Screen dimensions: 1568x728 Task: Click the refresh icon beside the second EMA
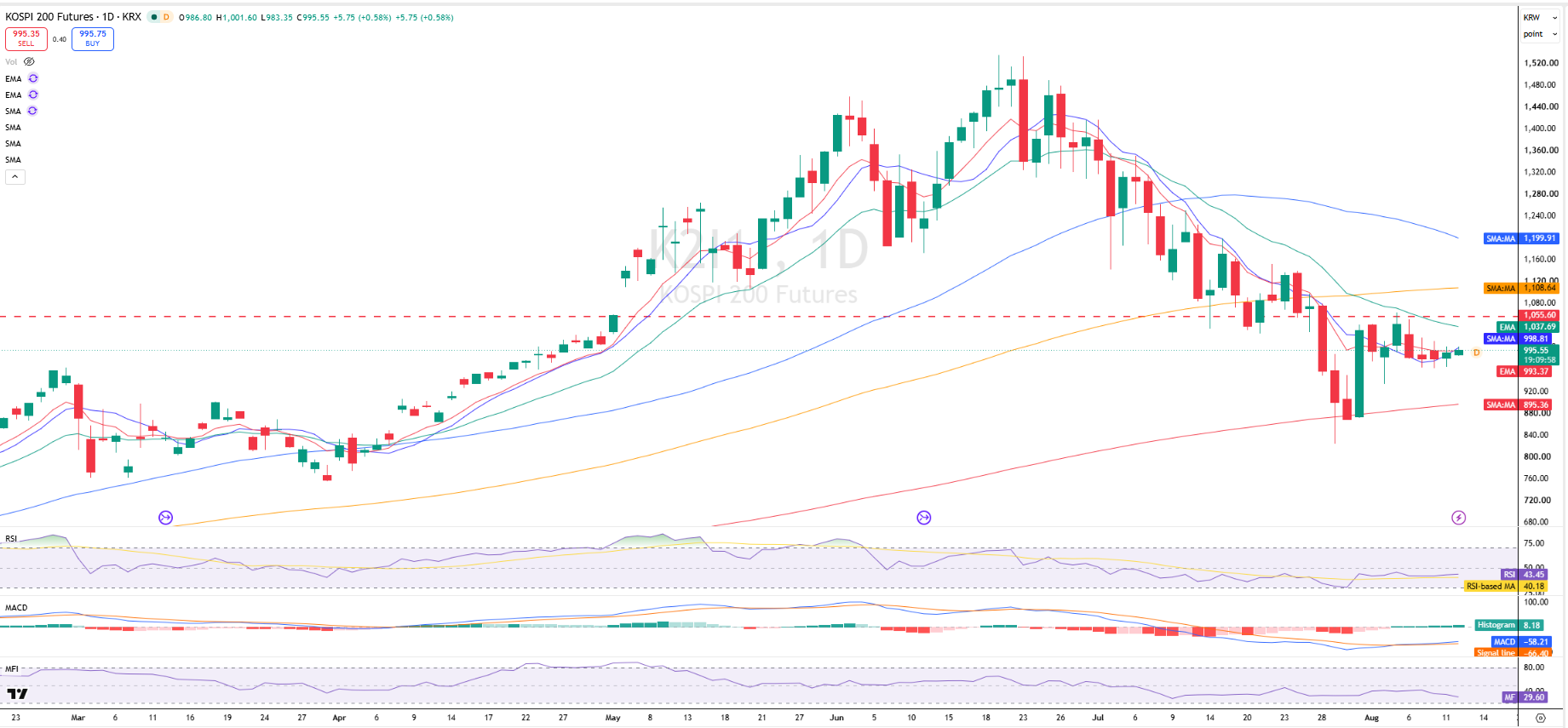(x=33, y=95)
